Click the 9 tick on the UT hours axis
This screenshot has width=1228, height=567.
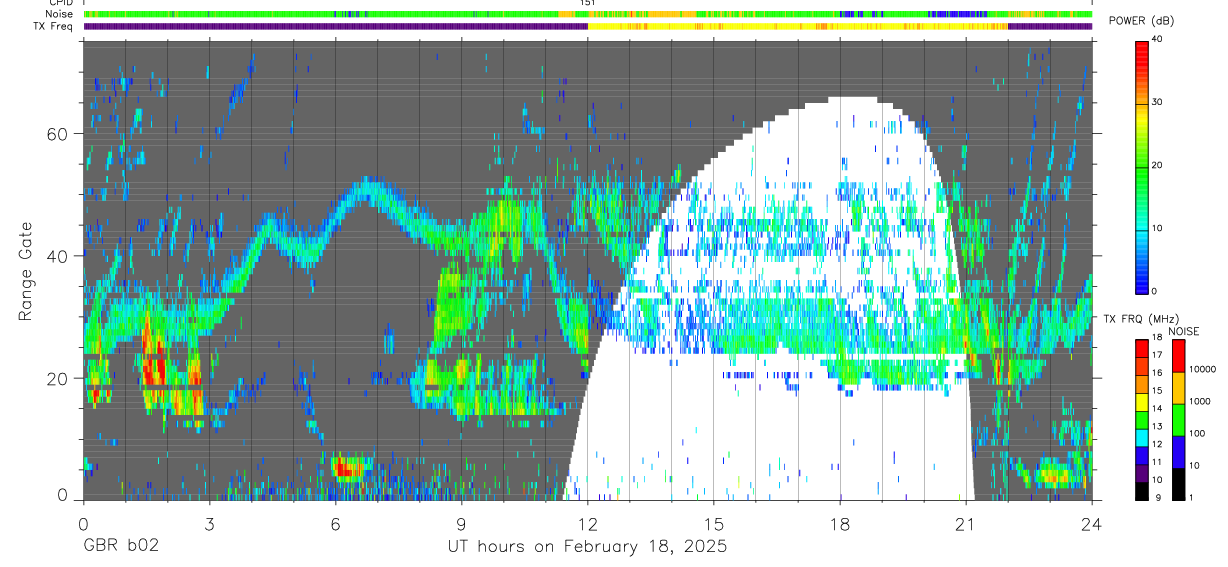tap(461, 523)
